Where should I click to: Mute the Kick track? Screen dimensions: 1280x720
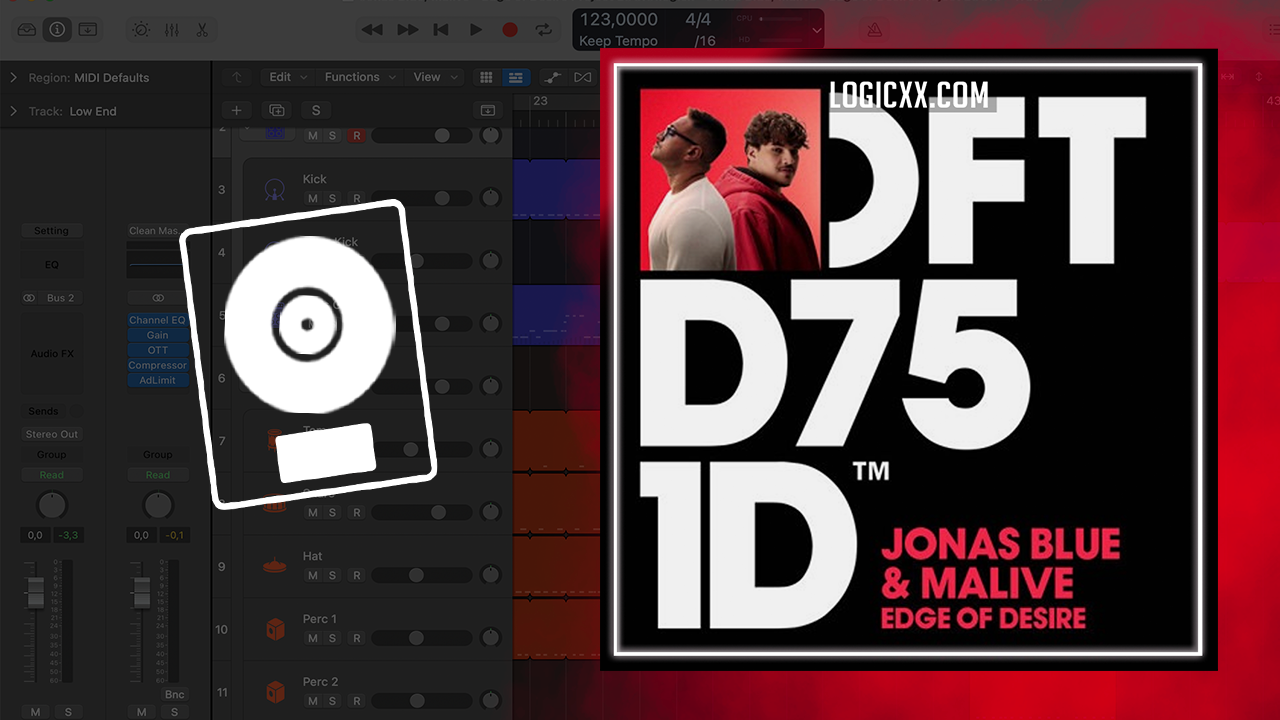[x=313, y=198]
